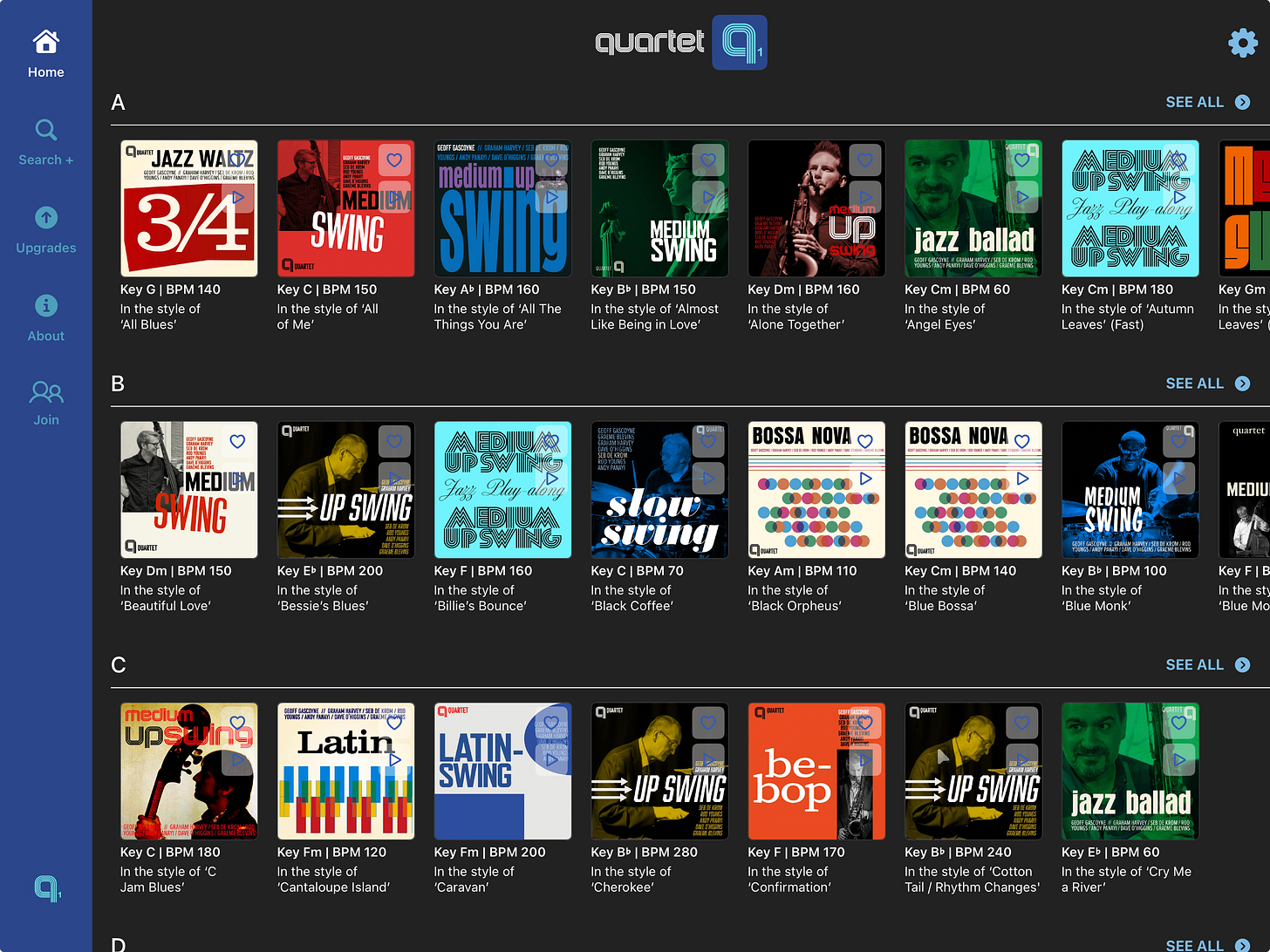The width and height of the screenshot is (1270, 952).
Task: Favorite the 'Black Orpheus' bossa nova track
Action: coord(865,442)
